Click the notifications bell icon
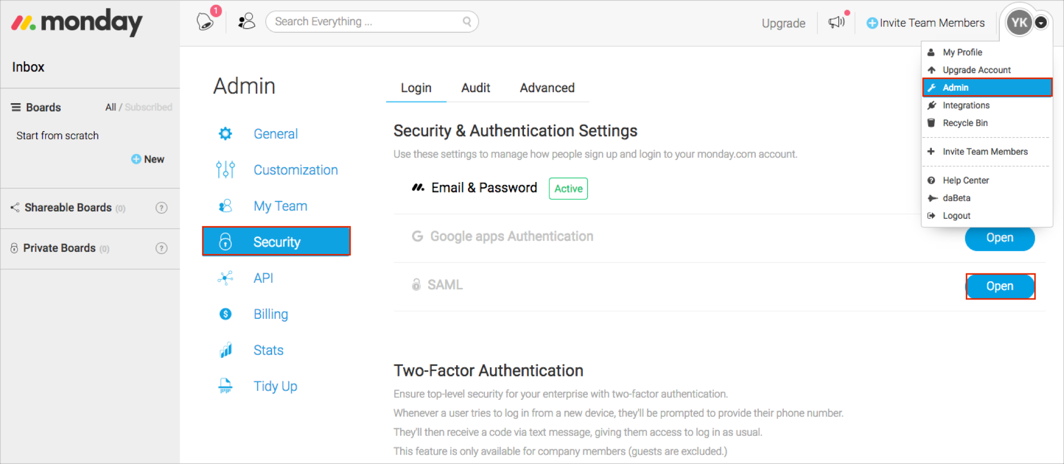 tap(206, 22)
